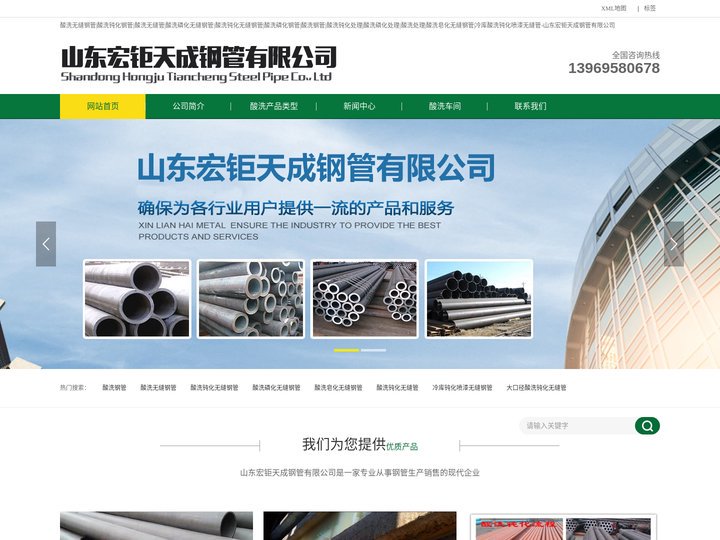The width and height of the screenshot is (720, 540).
Task: Click the company logo 山东宏钜天成钢管有限公司
Action: point(199,64)
